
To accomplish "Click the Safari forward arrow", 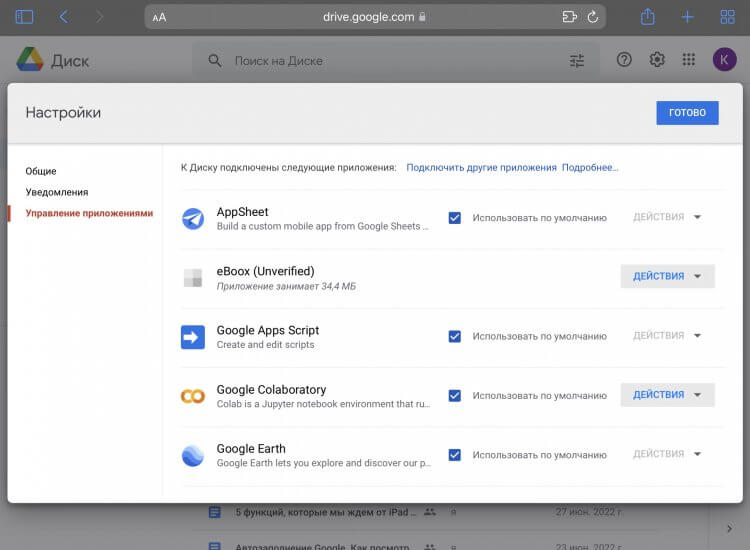I will pos(99,17).
